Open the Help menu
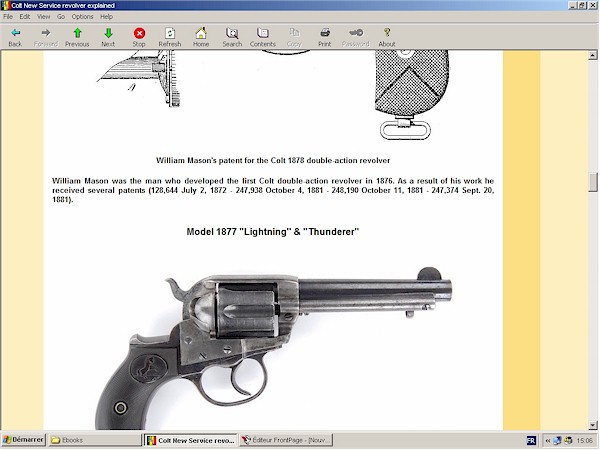This screenshot has height=450, width=600. pyautogui.click(x=106, y=16)
